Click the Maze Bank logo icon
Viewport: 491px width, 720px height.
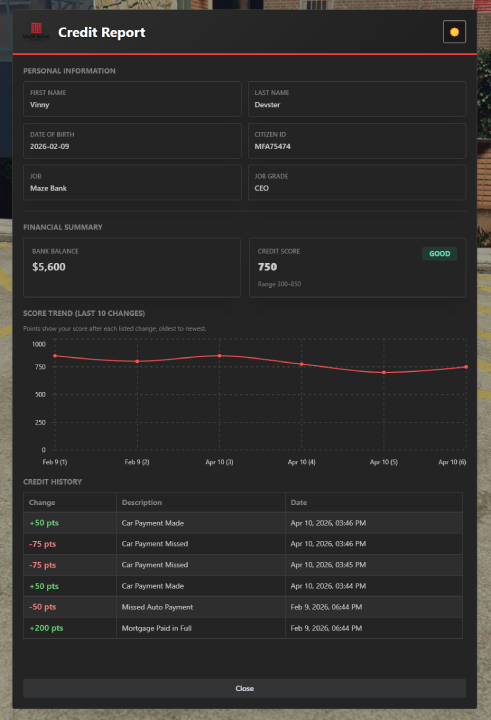[36, 31]
